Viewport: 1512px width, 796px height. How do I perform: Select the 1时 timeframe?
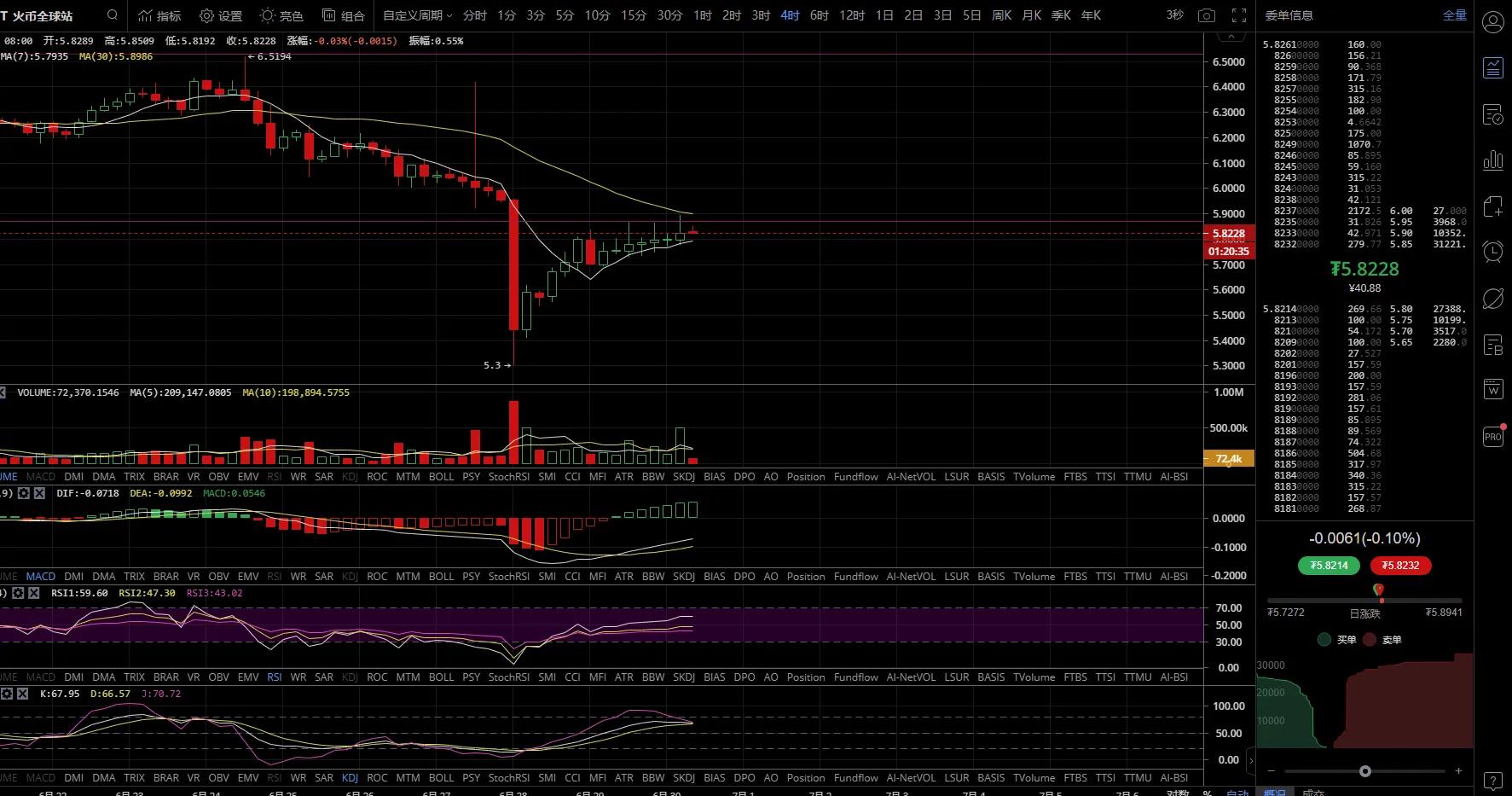(703, 15)
